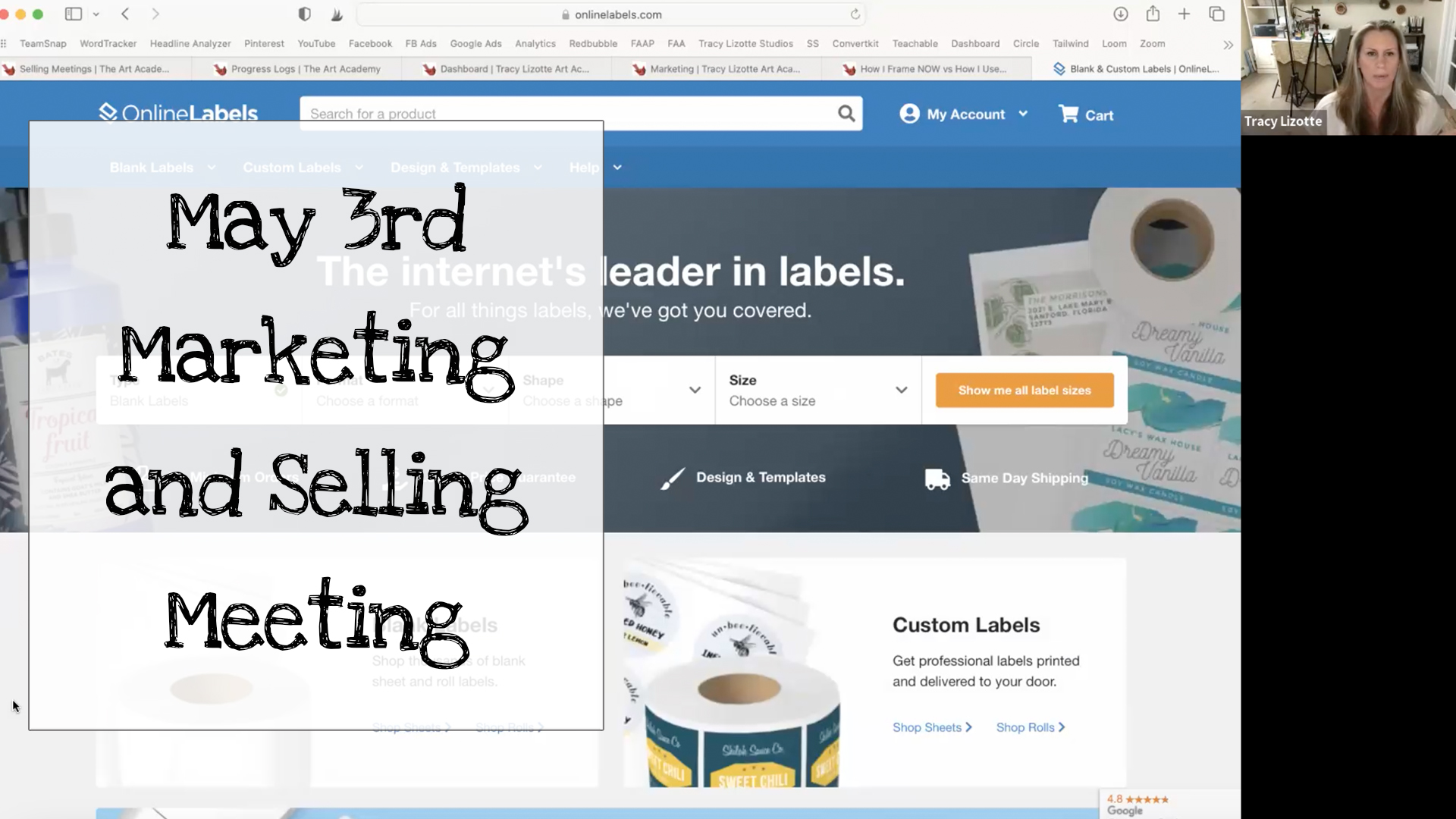
Task: Show the tab overview icon
Action: click(1216, 14)
